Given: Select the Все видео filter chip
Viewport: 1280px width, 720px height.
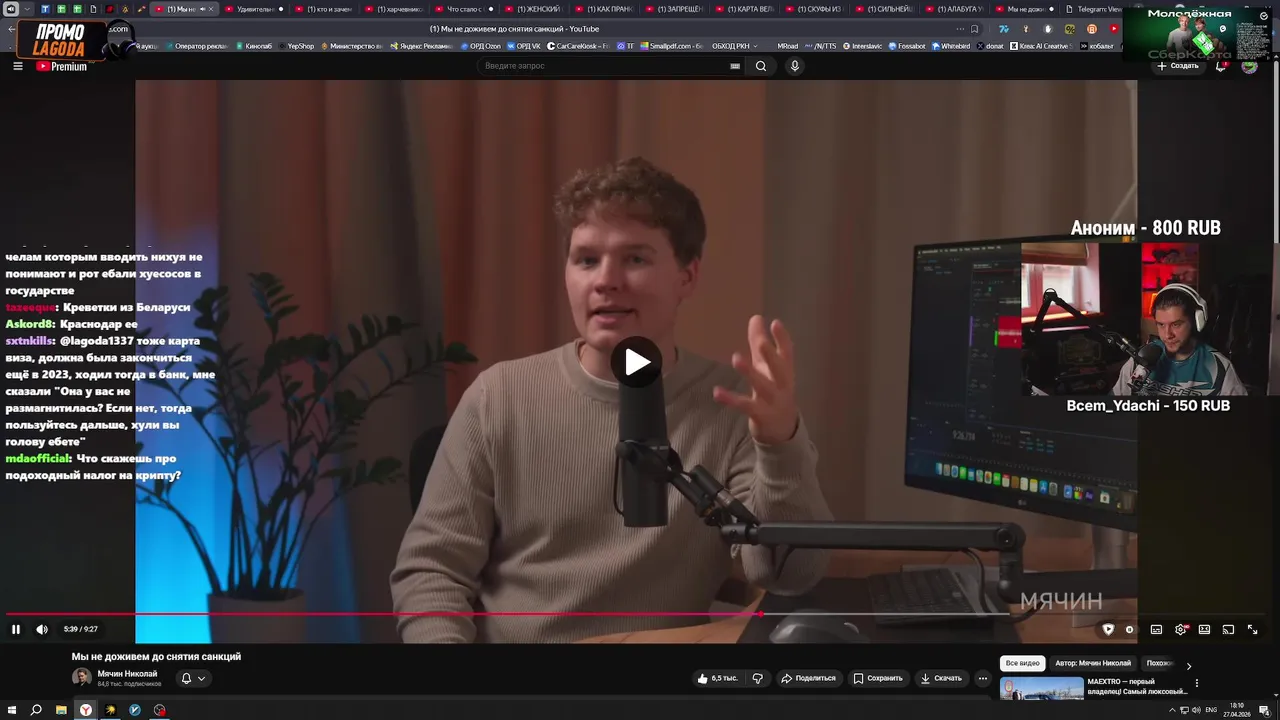Looking at the screenshot, I should point(1023,663).
